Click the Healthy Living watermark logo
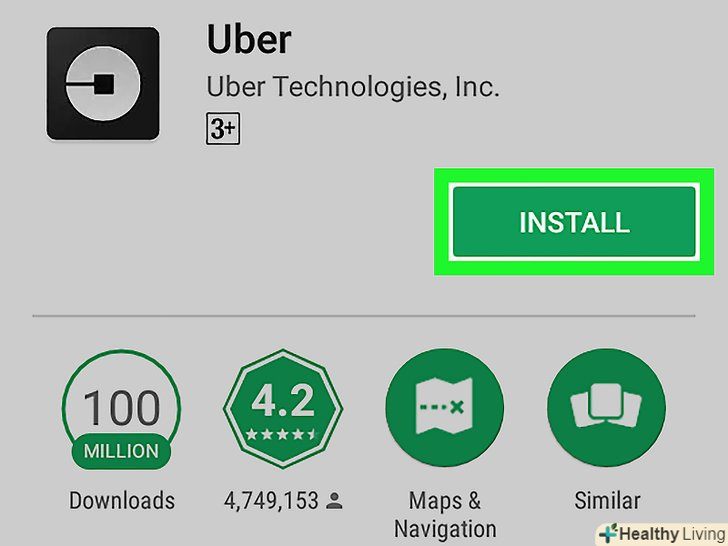Image resolution: width=728 pixels, height=546 pixels. click(662, 534)
